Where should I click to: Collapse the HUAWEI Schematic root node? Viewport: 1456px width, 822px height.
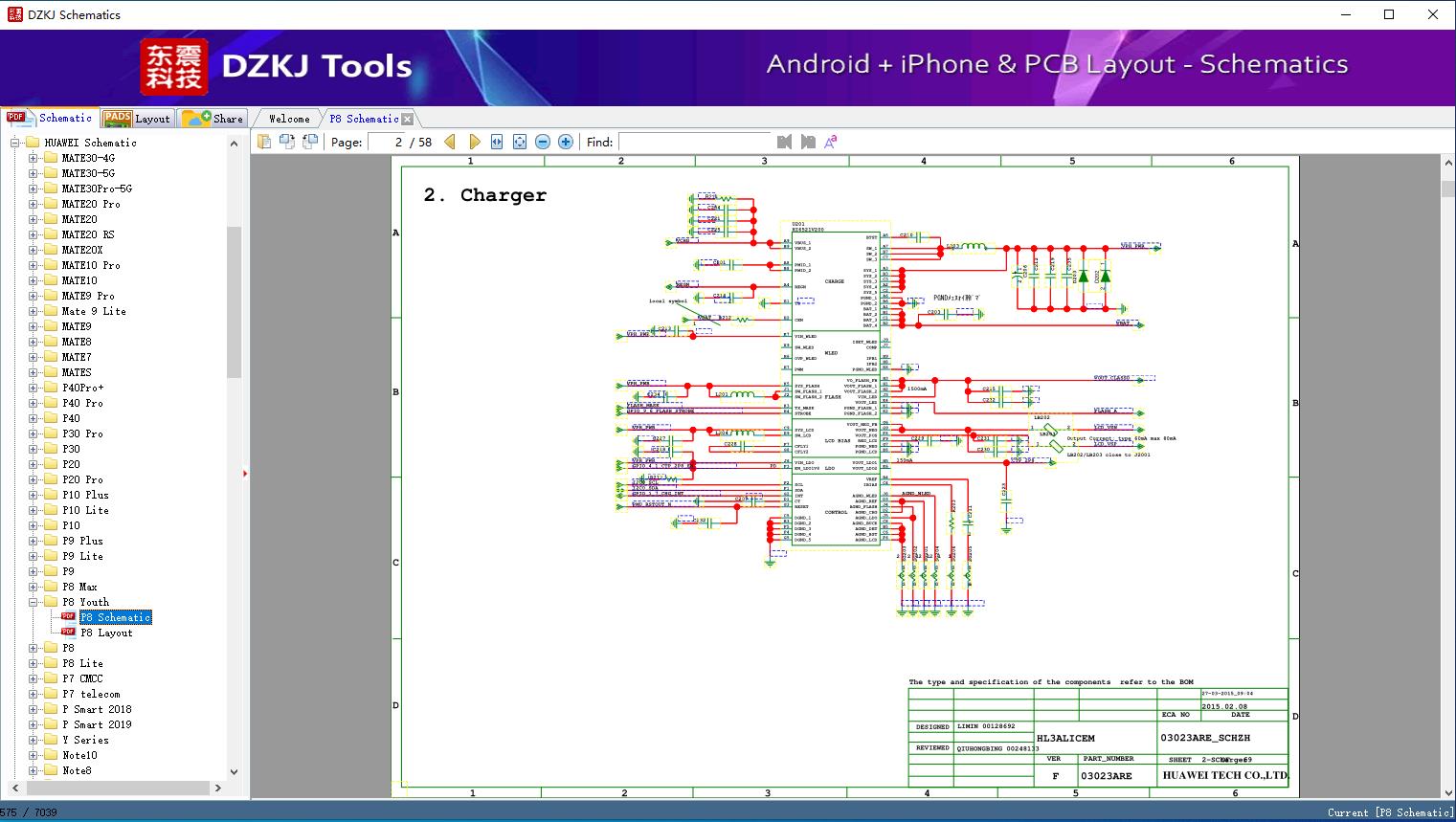(15, 143)
